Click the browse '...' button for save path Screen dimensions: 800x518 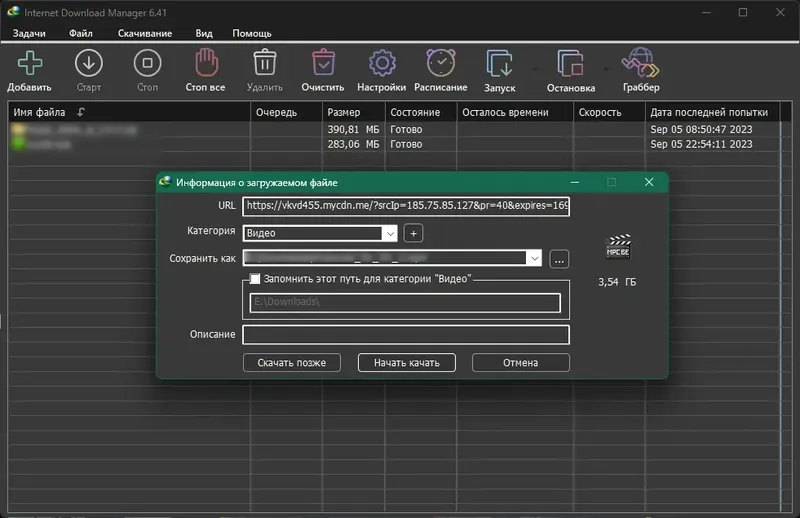pos(559,259)
